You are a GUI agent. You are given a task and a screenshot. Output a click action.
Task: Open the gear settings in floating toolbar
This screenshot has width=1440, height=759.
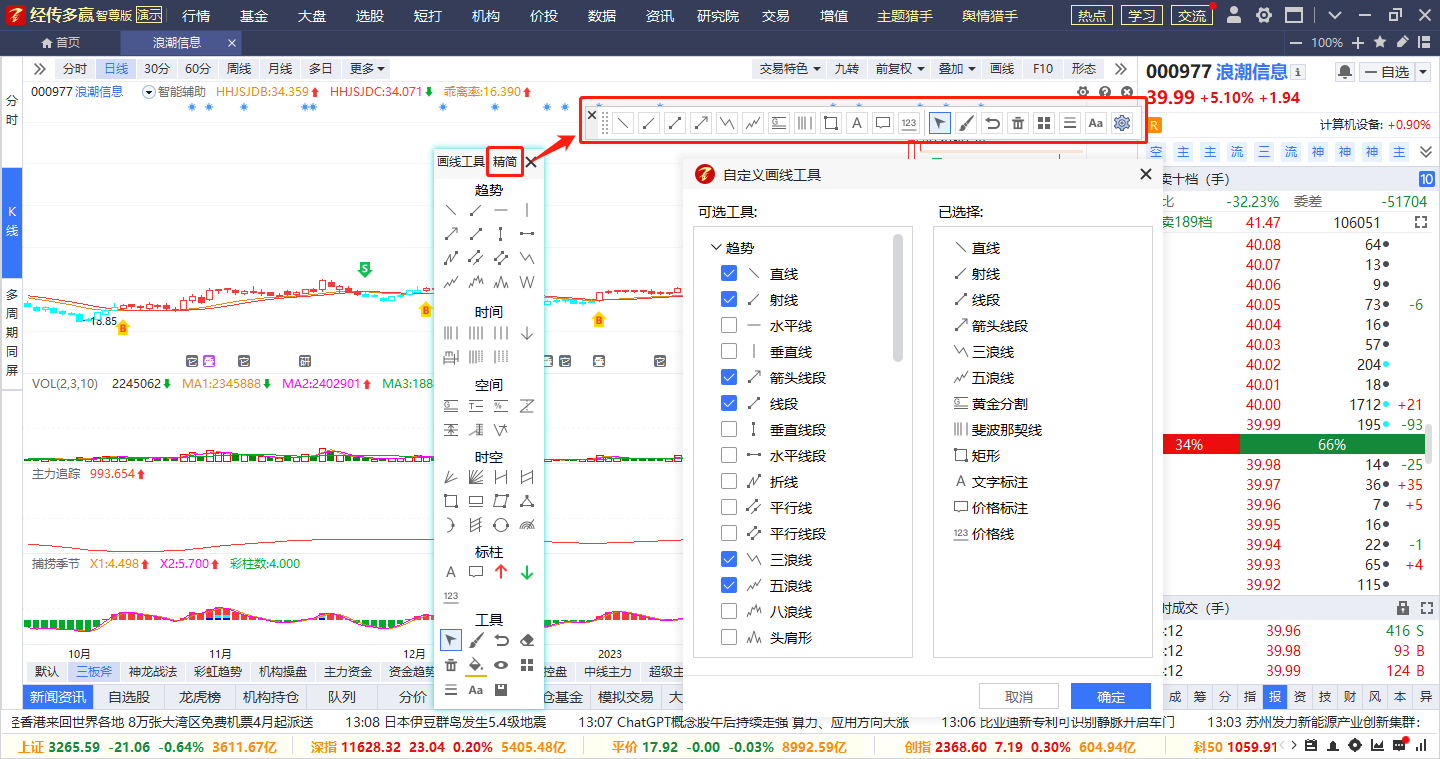pos(1122,123)
